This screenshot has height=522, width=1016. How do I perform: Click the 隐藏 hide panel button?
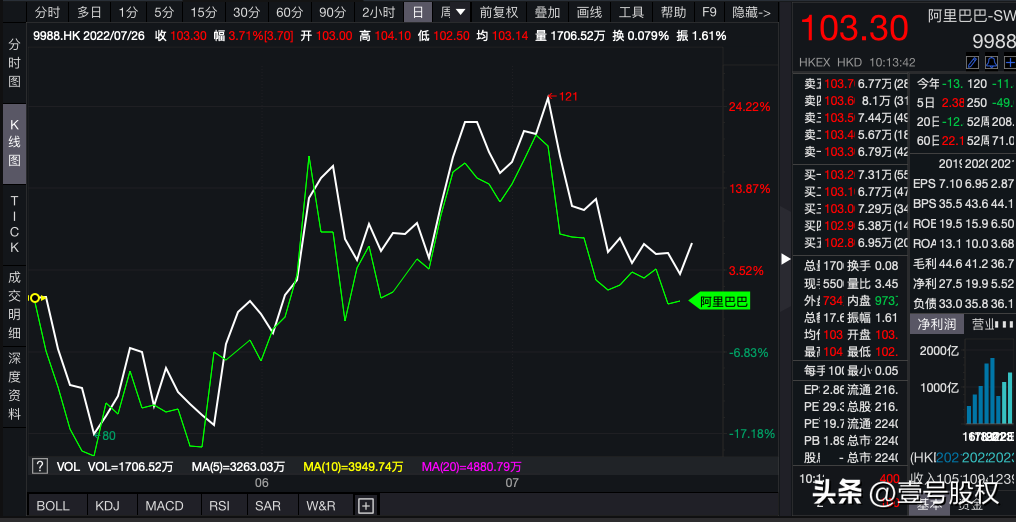click(751, 13)
